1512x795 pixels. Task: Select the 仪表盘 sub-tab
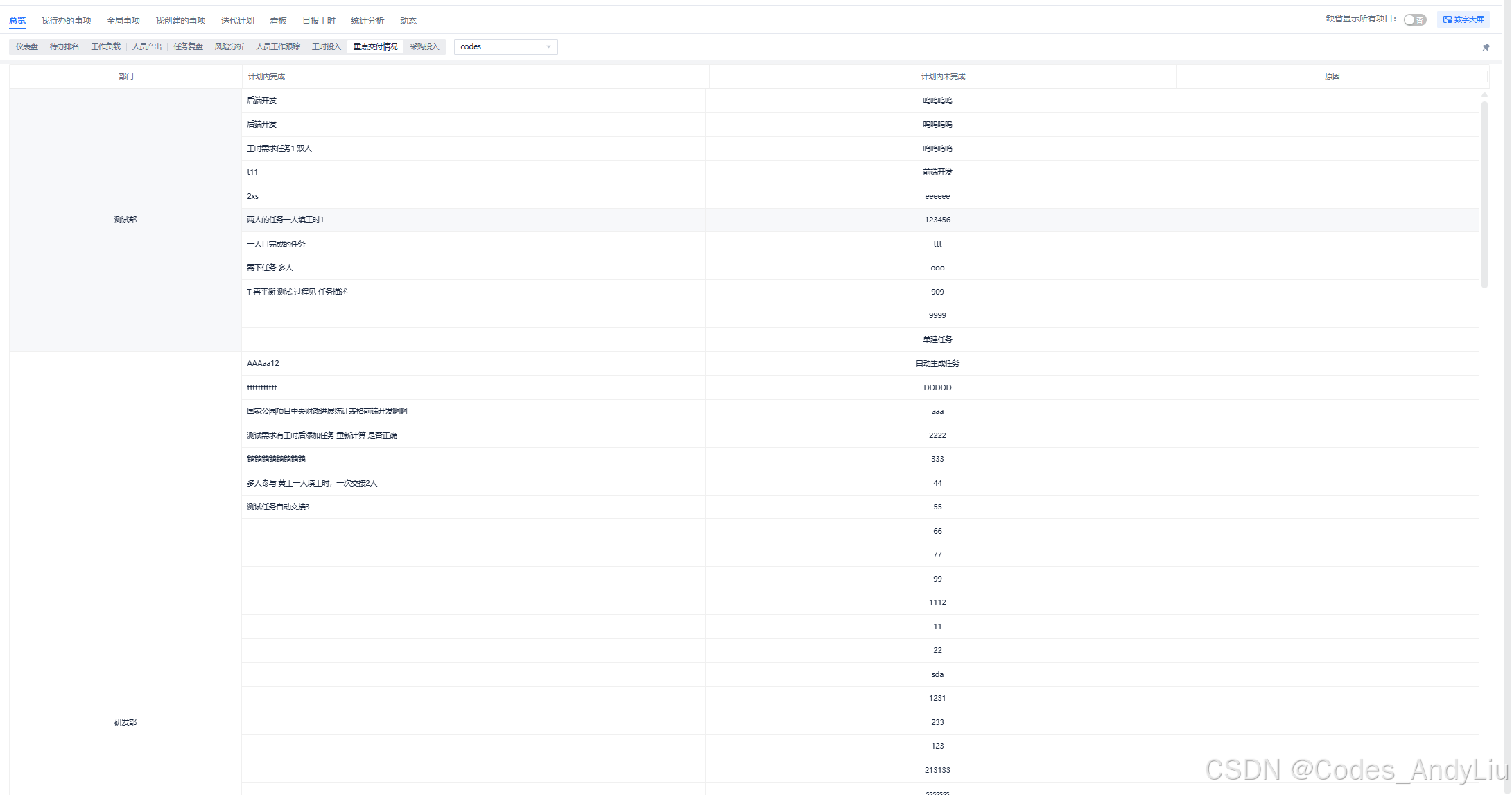(27, 46)
